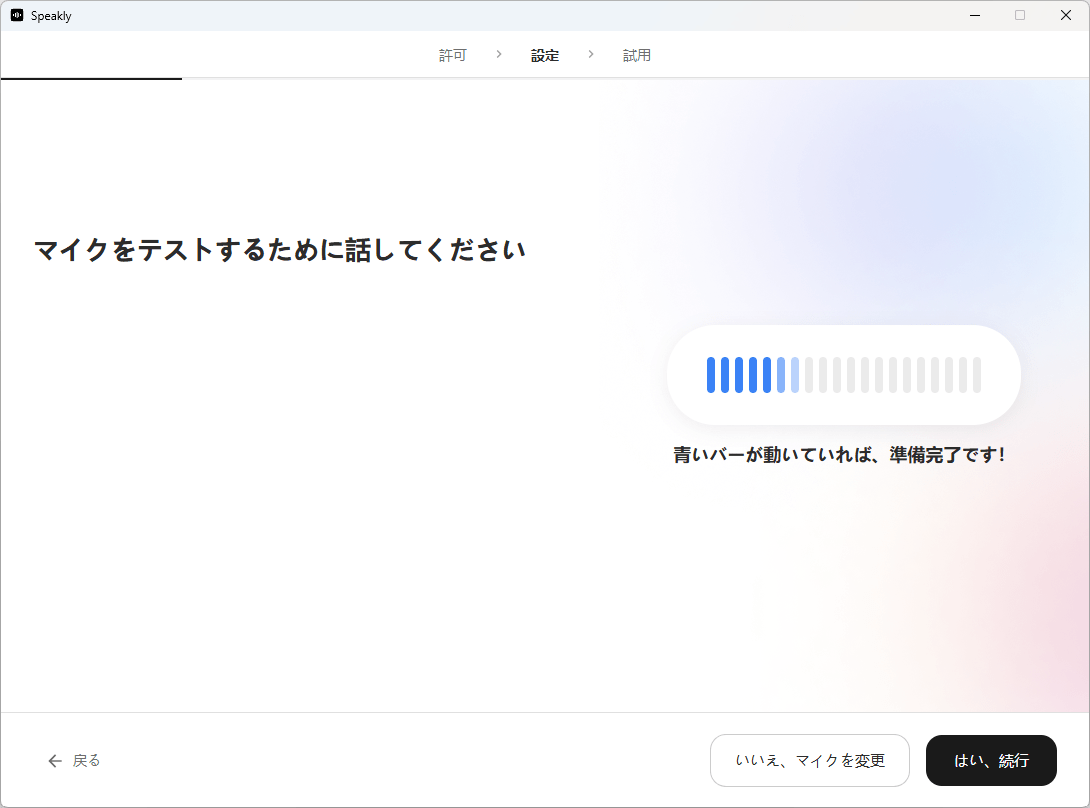This screenshot has width=1090, height=808.
Task: Click the setup progress line under the header
Action: pyautogui.click(x=91, y=78)
